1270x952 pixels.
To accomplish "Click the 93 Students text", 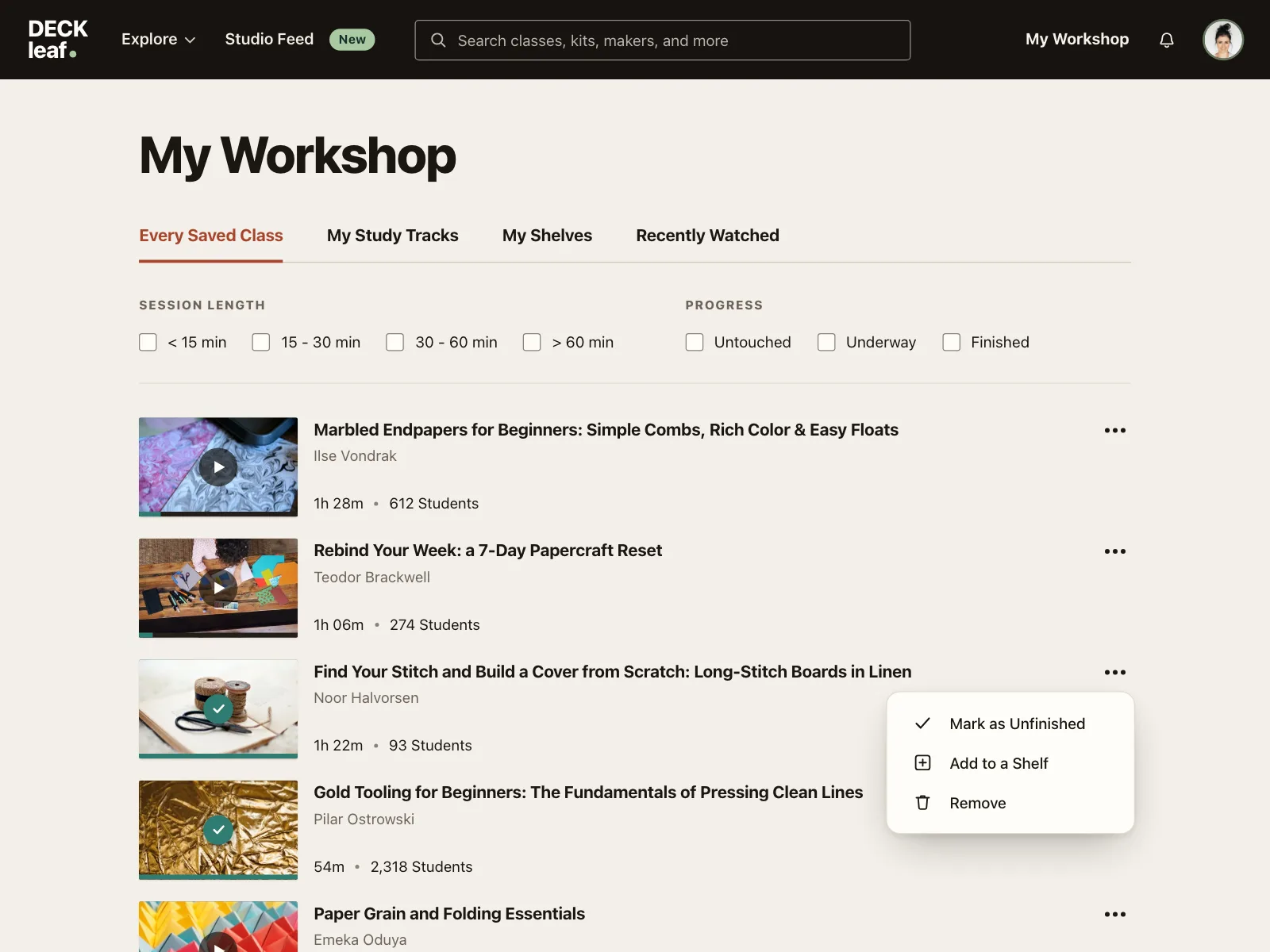I will pyautogui.click(x=430, y=746).
